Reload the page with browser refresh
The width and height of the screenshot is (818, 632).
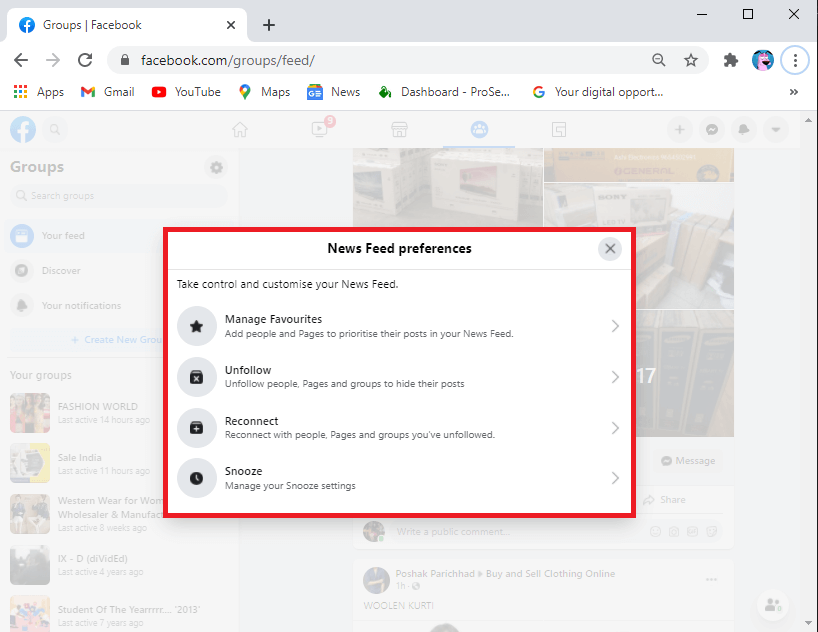85,60
